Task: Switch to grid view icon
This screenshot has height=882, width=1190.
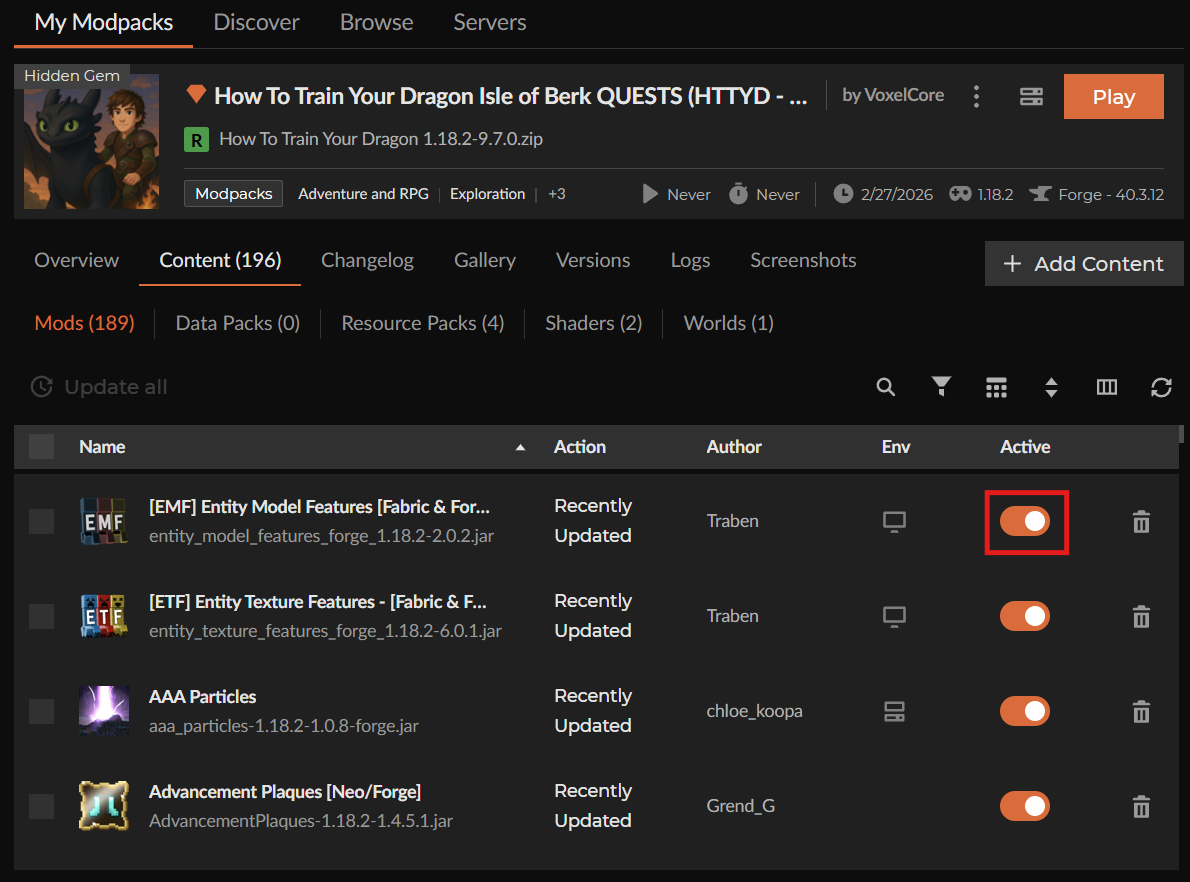Action: click(x=996, y=387)
